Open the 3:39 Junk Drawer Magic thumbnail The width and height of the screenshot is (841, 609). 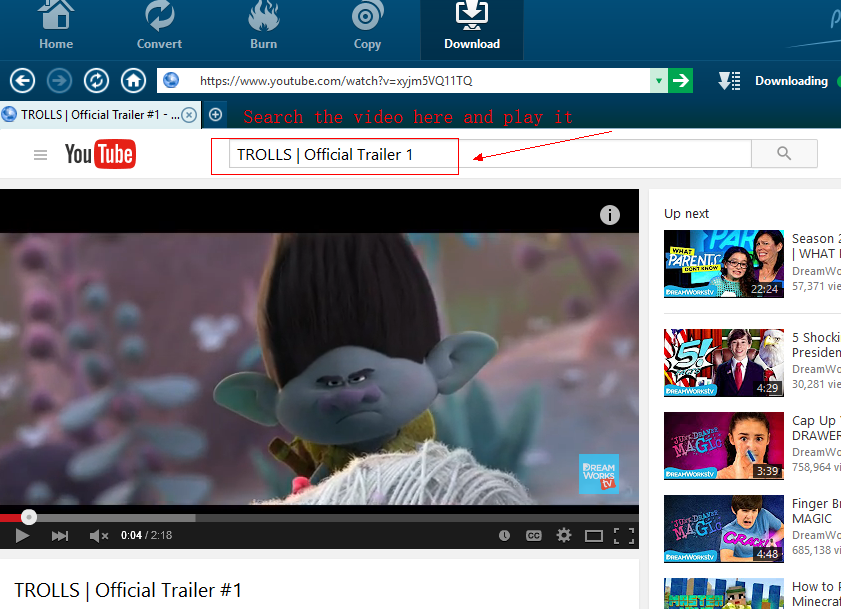point(724,446)
